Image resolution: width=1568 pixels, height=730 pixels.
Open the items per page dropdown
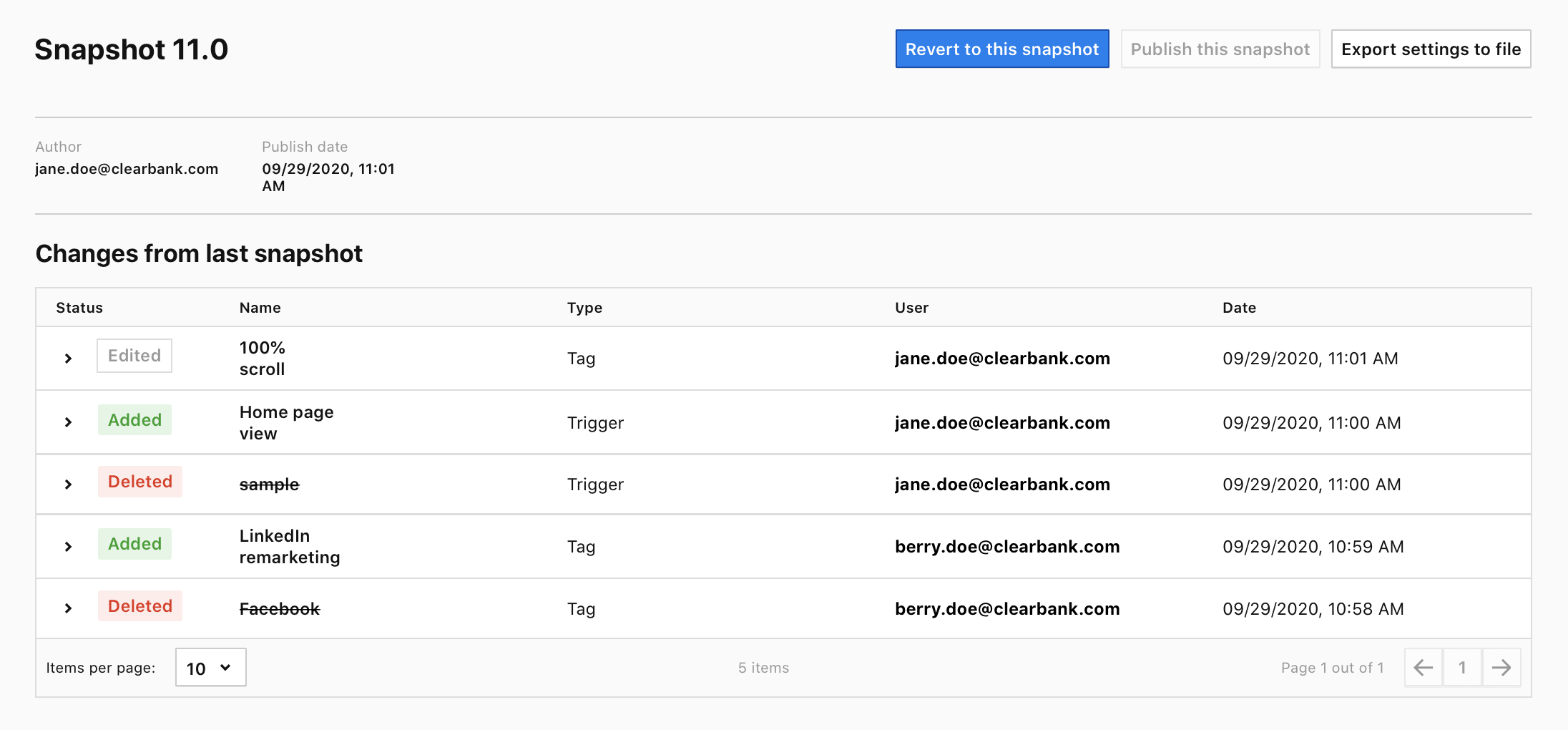point(210,668)
